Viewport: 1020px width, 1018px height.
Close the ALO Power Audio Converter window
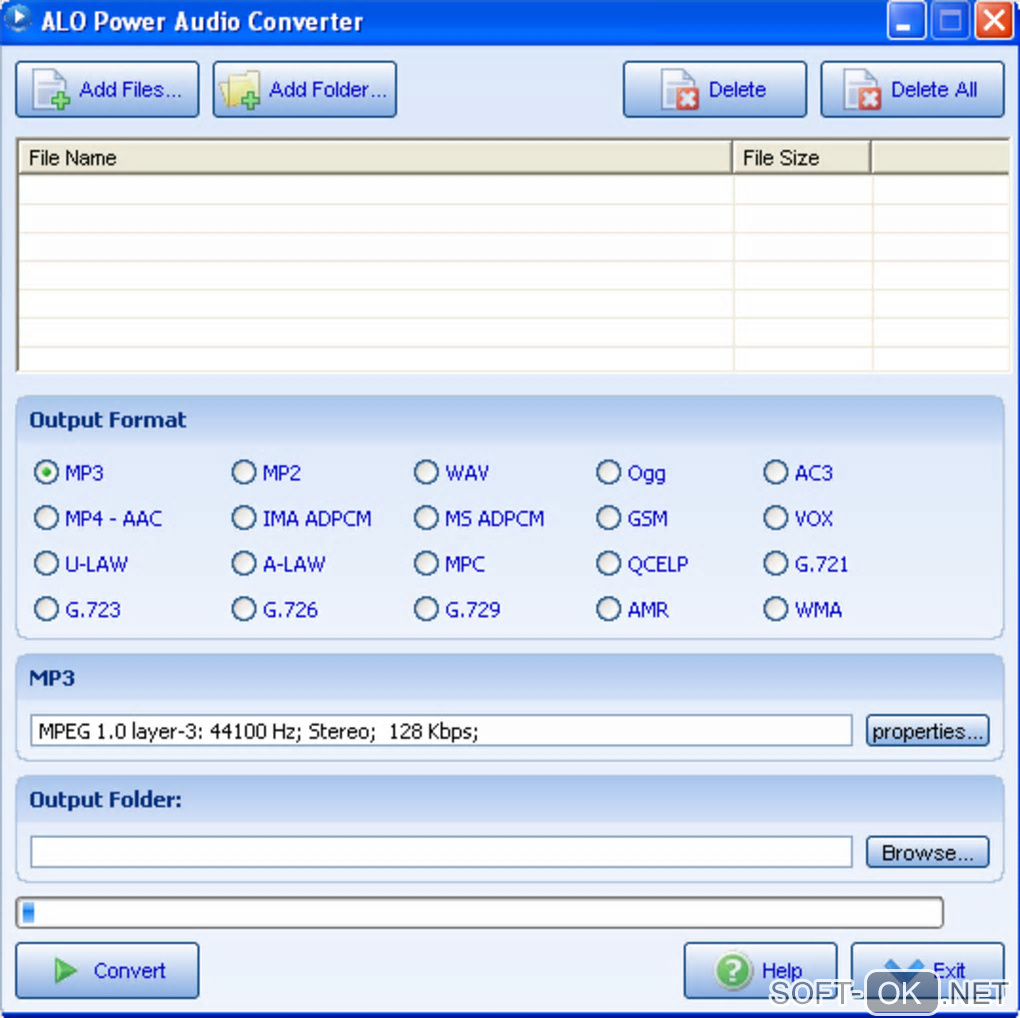[x=994, y=21]
